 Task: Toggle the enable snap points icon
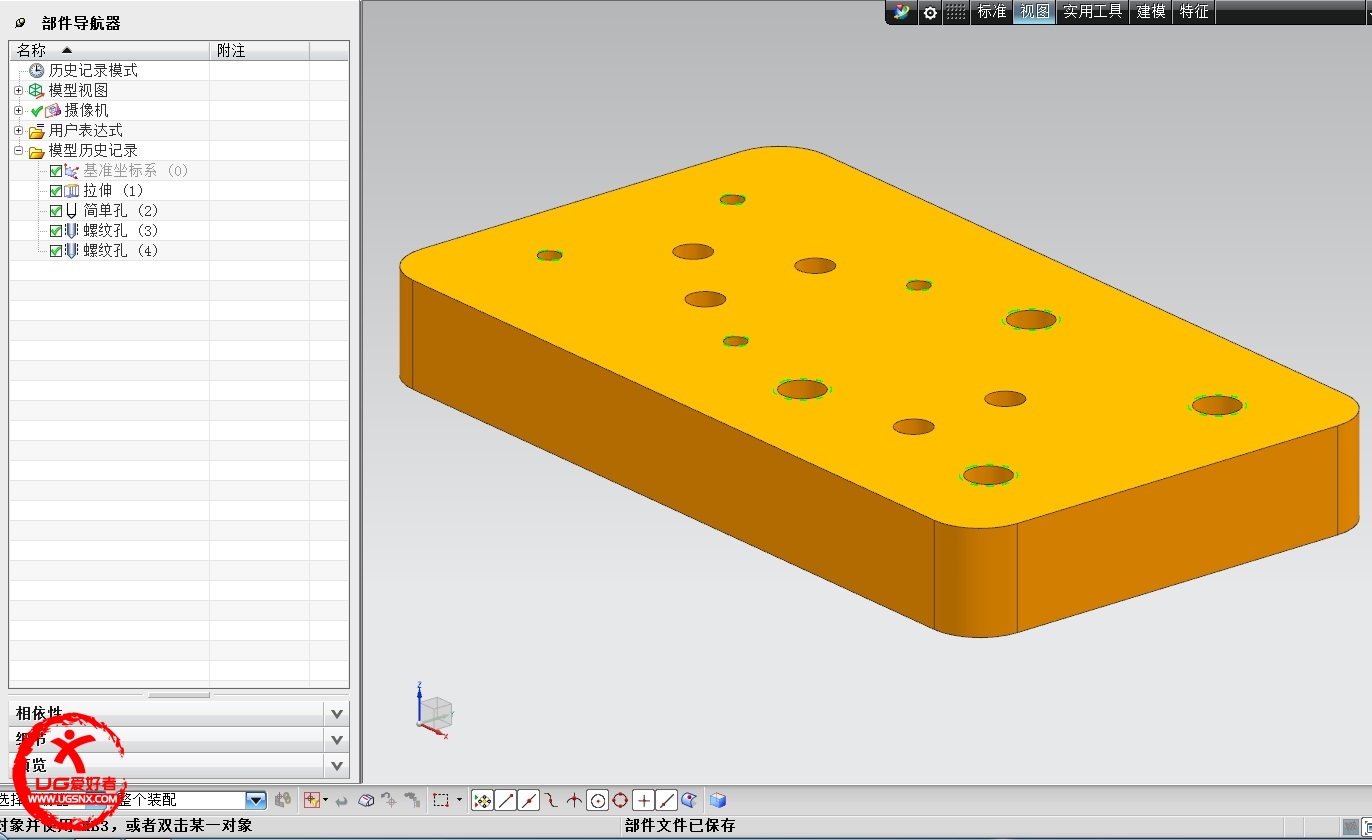pyautogui.click(x=482, y=800)
